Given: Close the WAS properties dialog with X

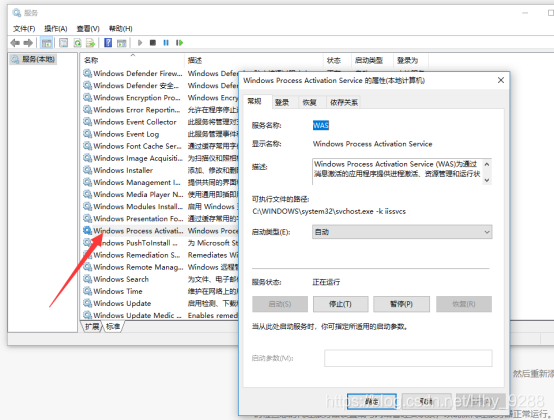Looking at the screenshot, I should 501,80.
